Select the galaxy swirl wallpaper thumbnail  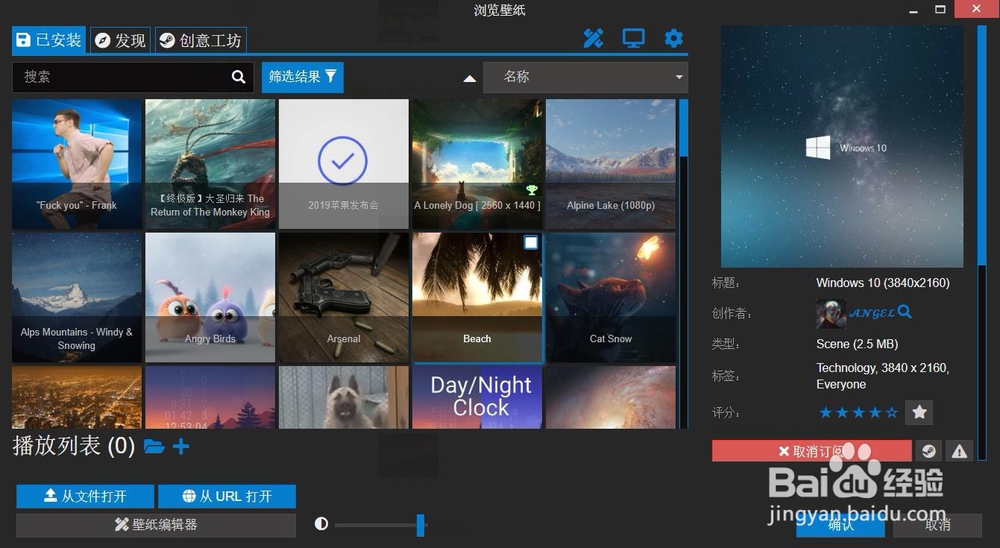[x=610, y=397]
